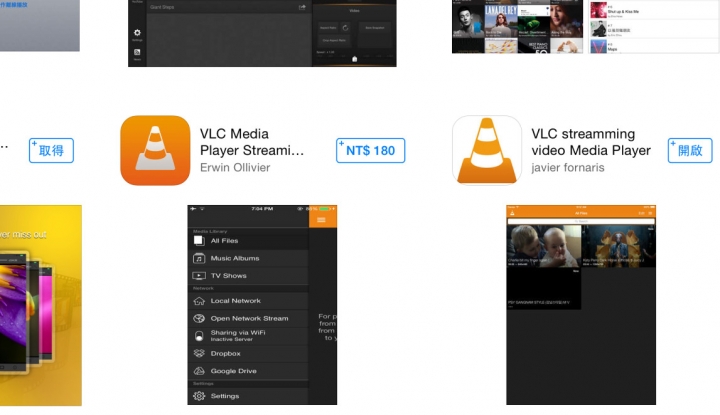View the dark sidebar menu screenshot
This screenshot has width=720, height=415.
(262, 305)
